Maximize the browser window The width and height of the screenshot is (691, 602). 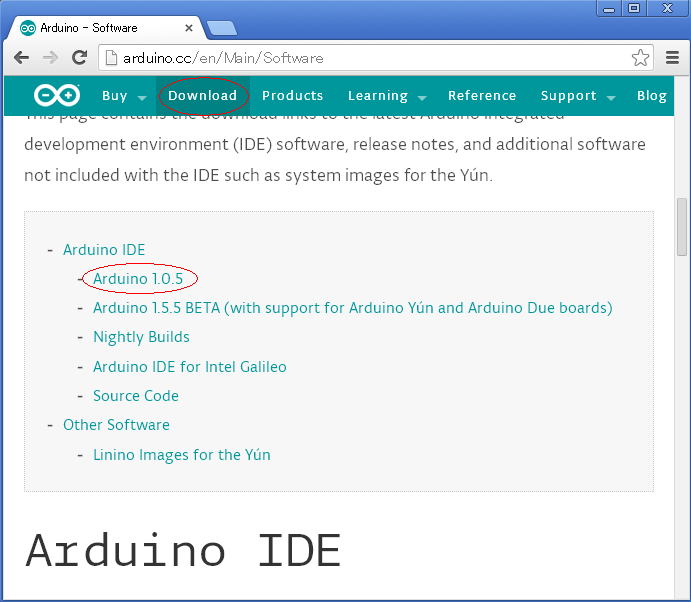[x=634, y=8]
